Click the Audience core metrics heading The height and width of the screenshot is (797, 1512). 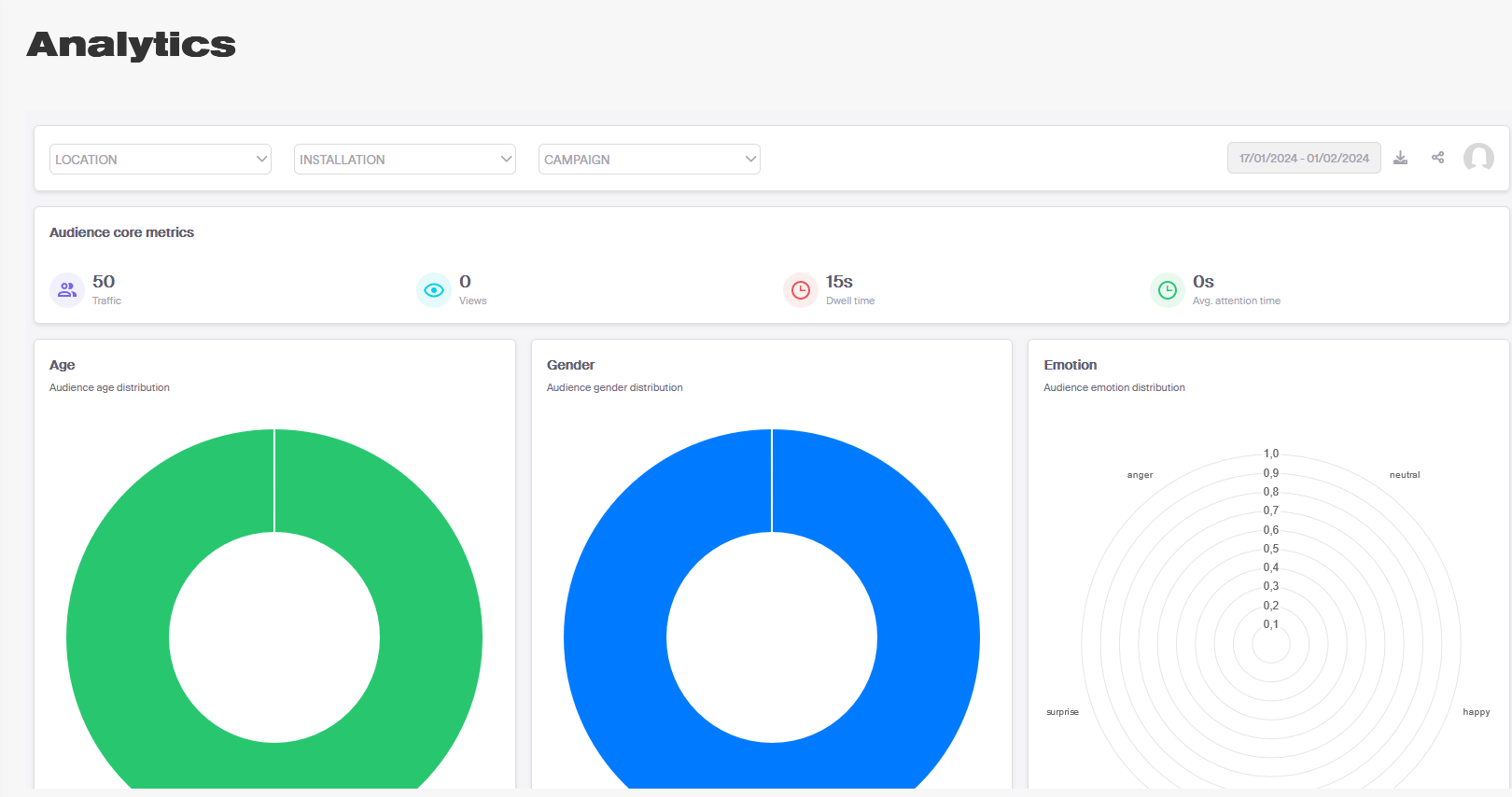[x=121, y=232]
